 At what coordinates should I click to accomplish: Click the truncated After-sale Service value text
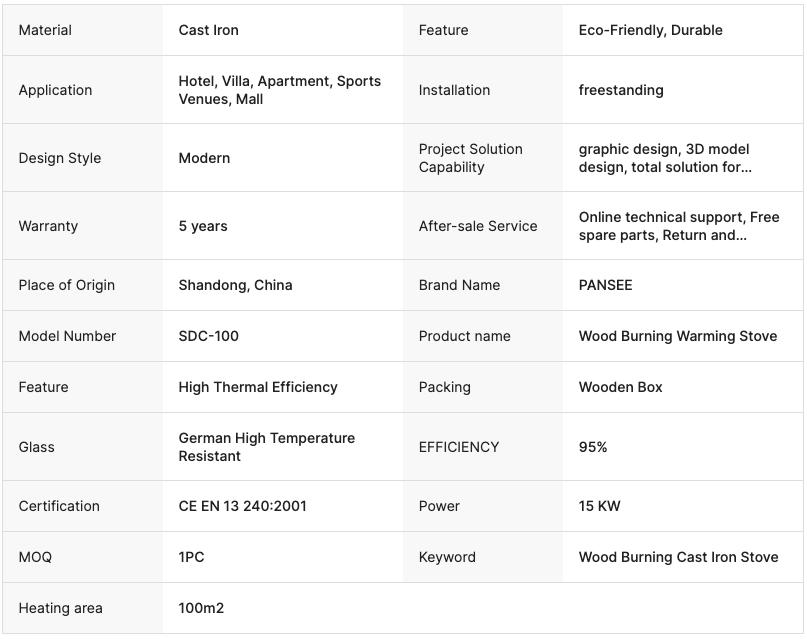click(678, 226)
